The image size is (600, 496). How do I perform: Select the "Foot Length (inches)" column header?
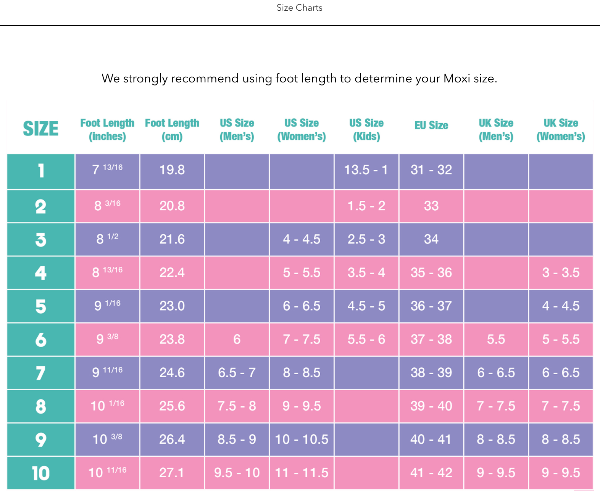pyautogui.click(x=107, y=129)
